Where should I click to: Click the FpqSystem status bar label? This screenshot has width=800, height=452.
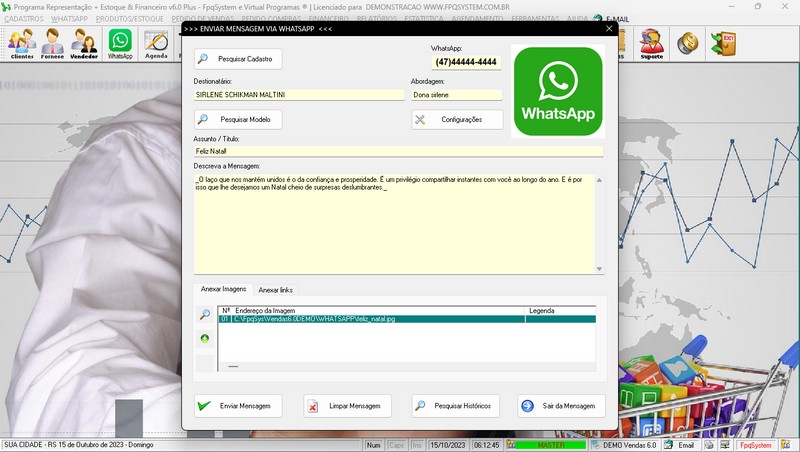click(756, 445)
